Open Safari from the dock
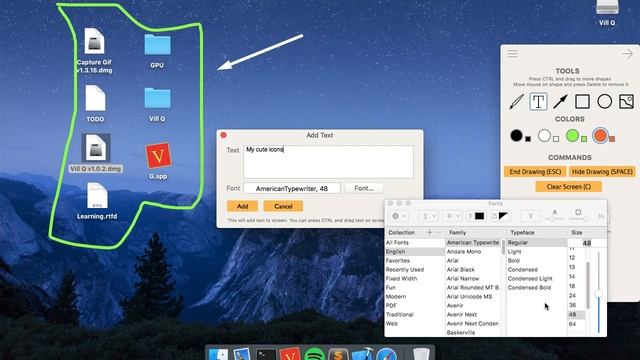Screen dimensions: 640x360 click(386, 354)
